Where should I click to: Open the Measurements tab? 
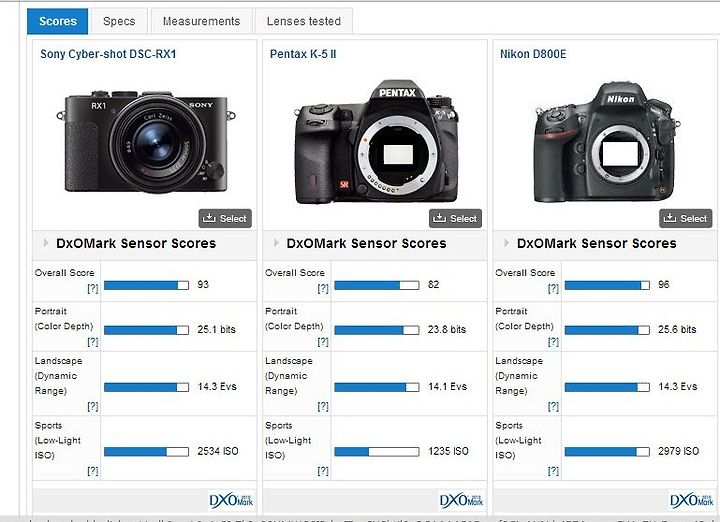pos(202,21)
